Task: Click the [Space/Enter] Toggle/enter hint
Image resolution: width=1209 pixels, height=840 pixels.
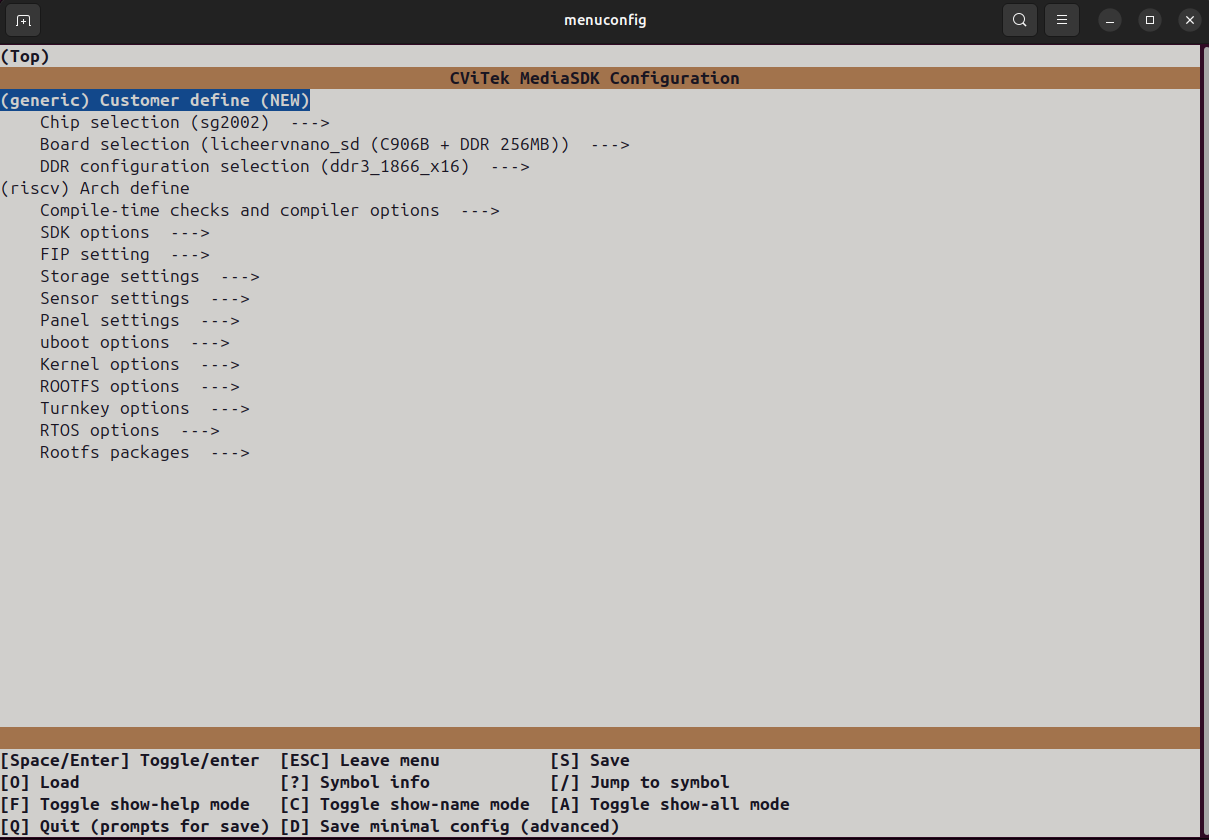Action: click(130, 760)
